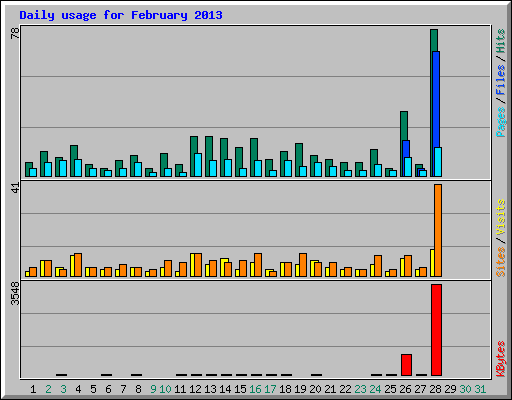512x400 pixels.
Task: Click day label '21' on the x-axis
Action: [x=330, y=389]
